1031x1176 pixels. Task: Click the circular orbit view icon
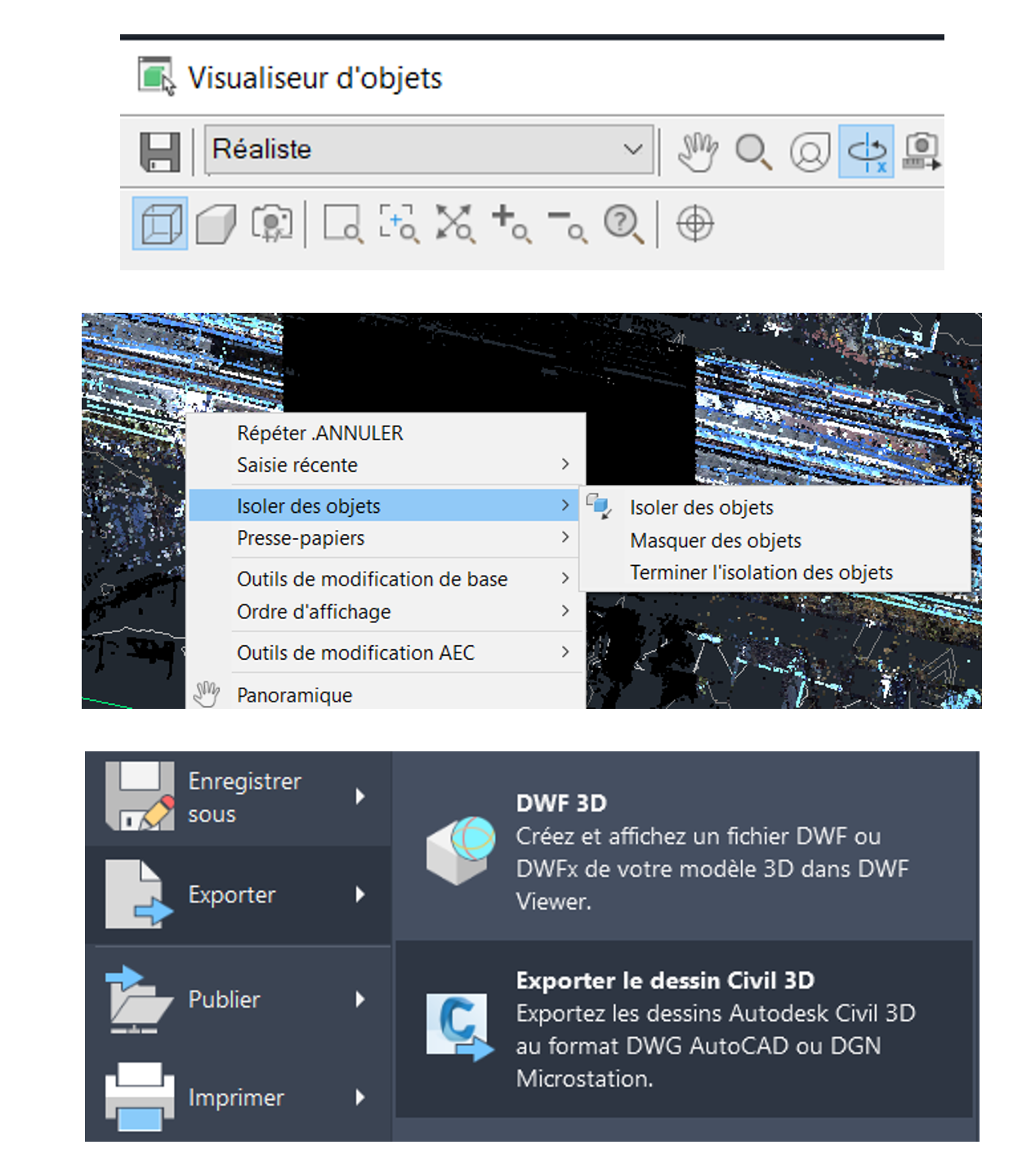(810, 152)
